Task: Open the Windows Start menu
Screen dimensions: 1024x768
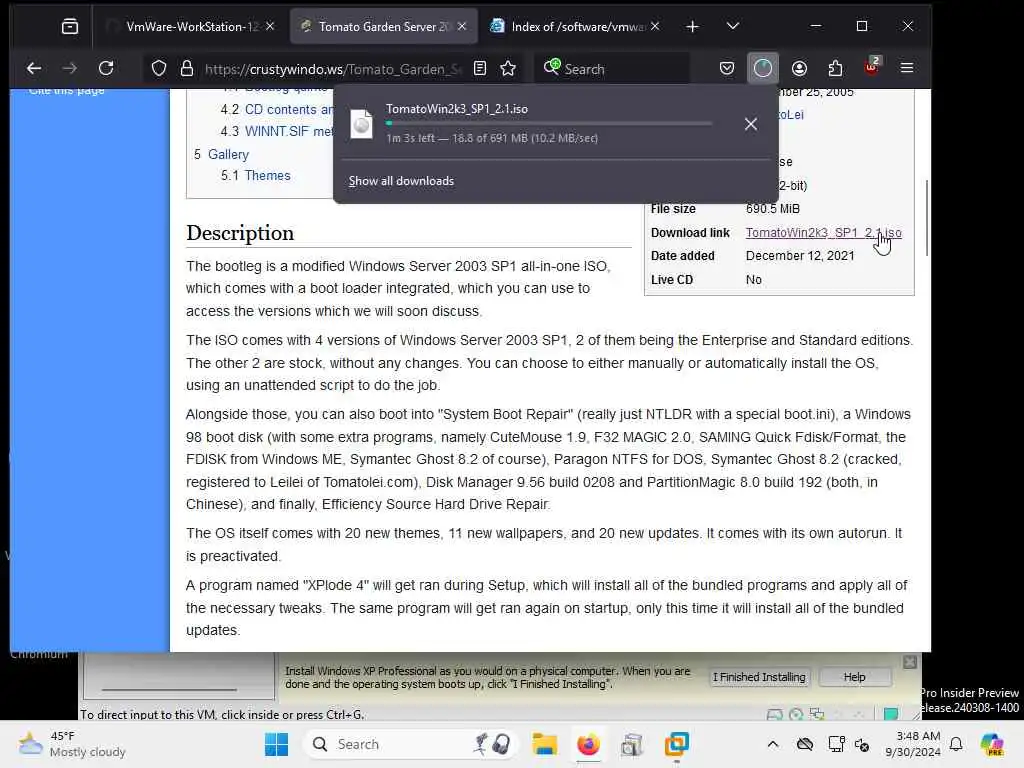Action: pos(277,744)
